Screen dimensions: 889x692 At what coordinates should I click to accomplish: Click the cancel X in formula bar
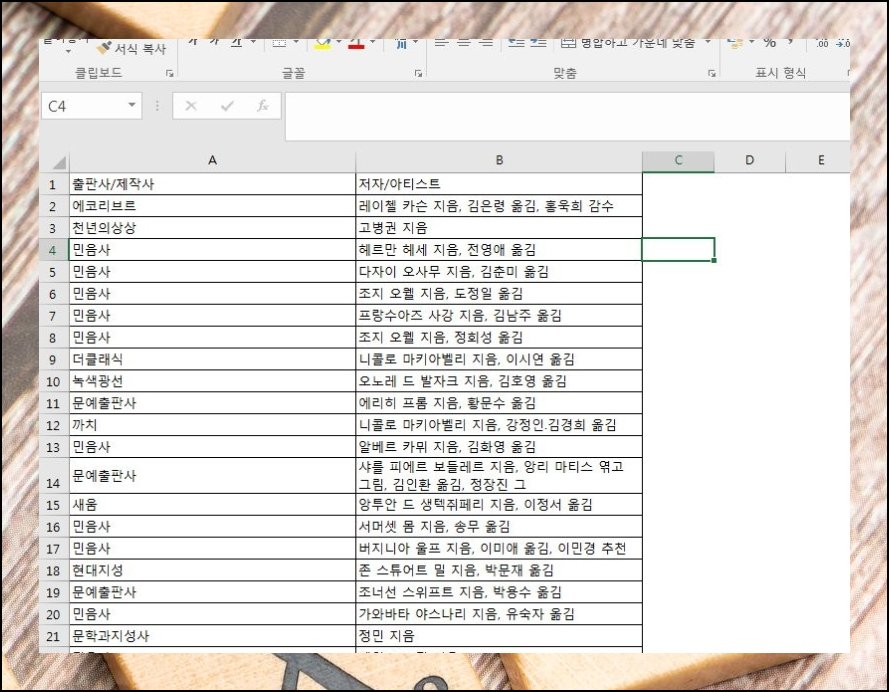191,105
